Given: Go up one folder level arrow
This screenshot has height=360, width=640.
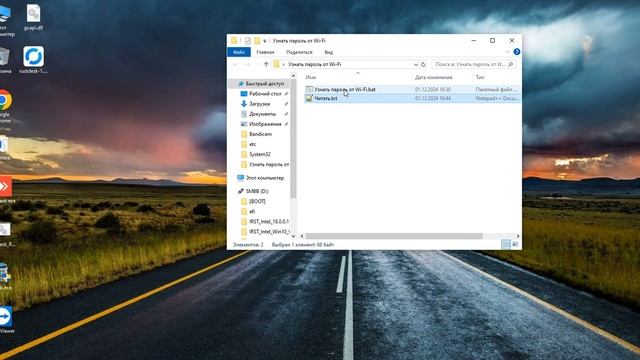Looking at the screenshot, I should (x=266, y=64).
